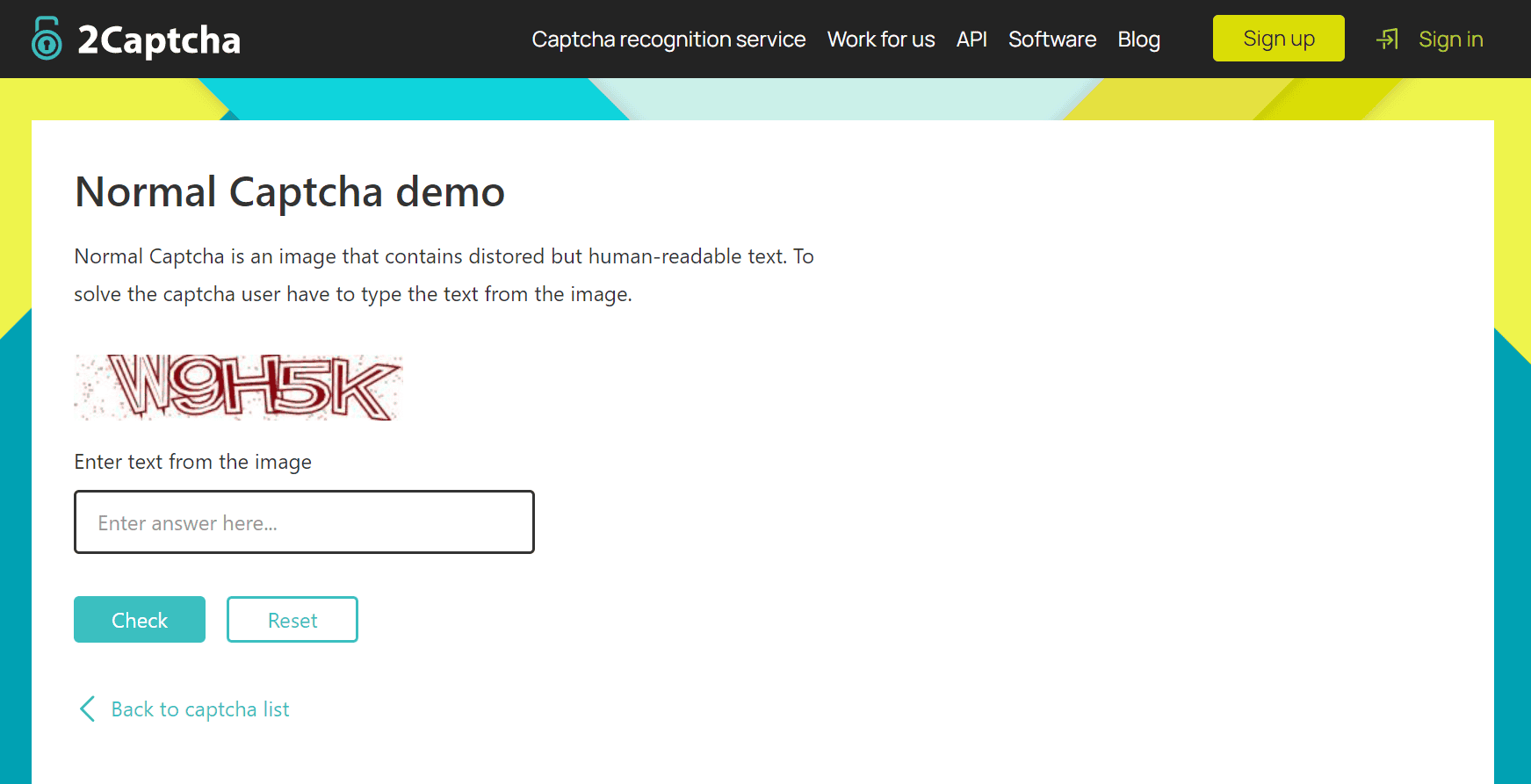1531x784 pixels.
Task: Click the sign-in arrow icon
Action: pyautogui.click(x=1387, y=39)
